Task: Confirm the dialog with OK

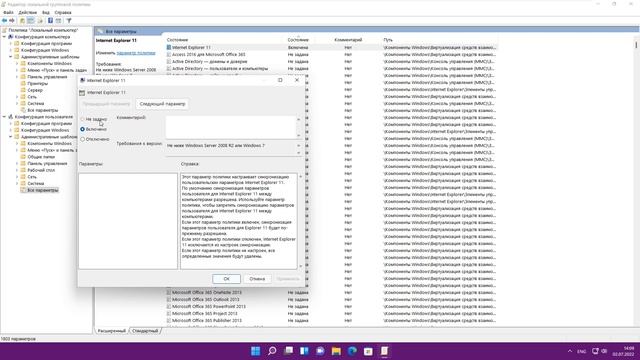Action: point(227,279)
